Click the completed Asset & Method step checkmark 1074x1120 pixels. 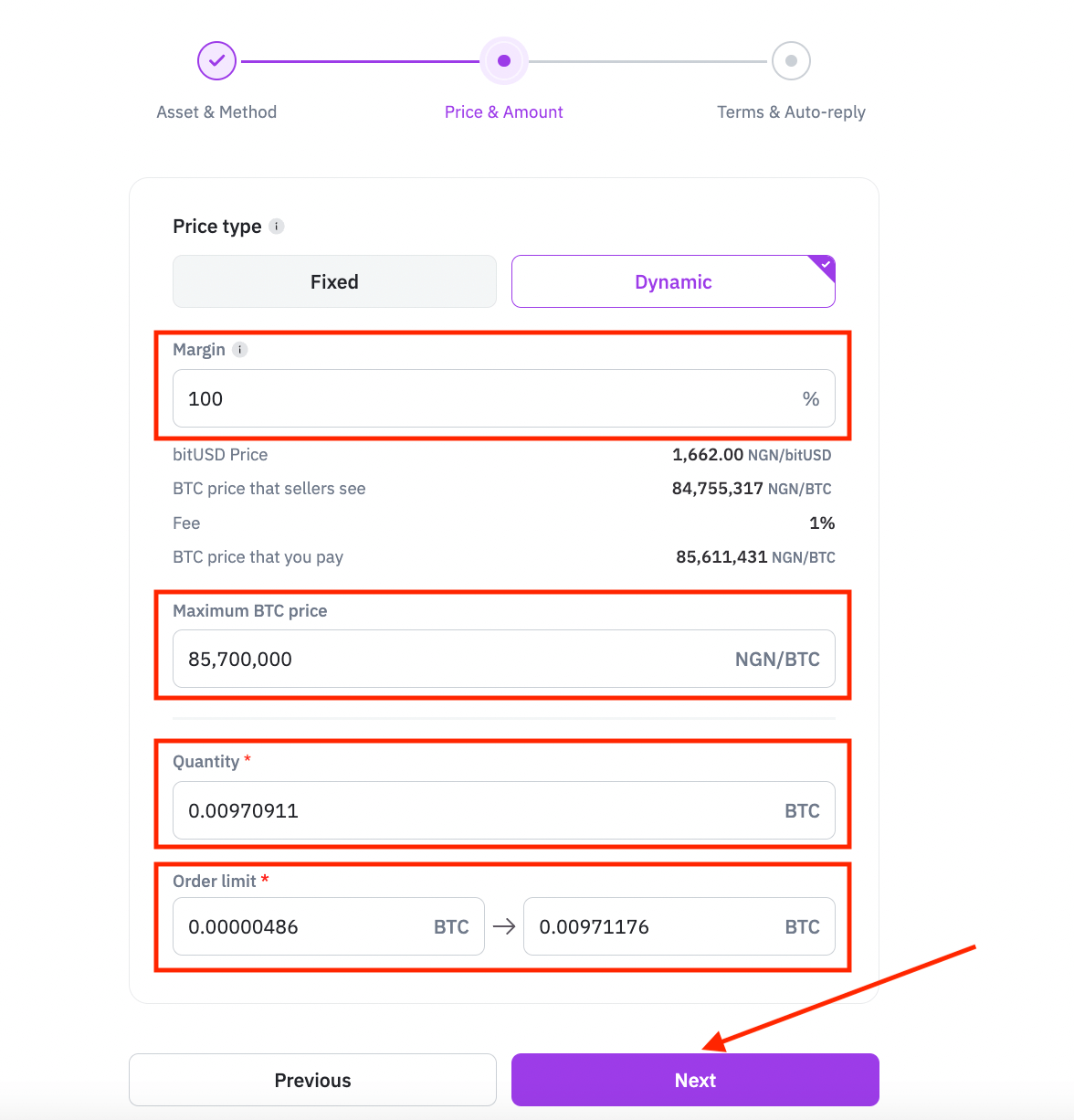point(217,61)
